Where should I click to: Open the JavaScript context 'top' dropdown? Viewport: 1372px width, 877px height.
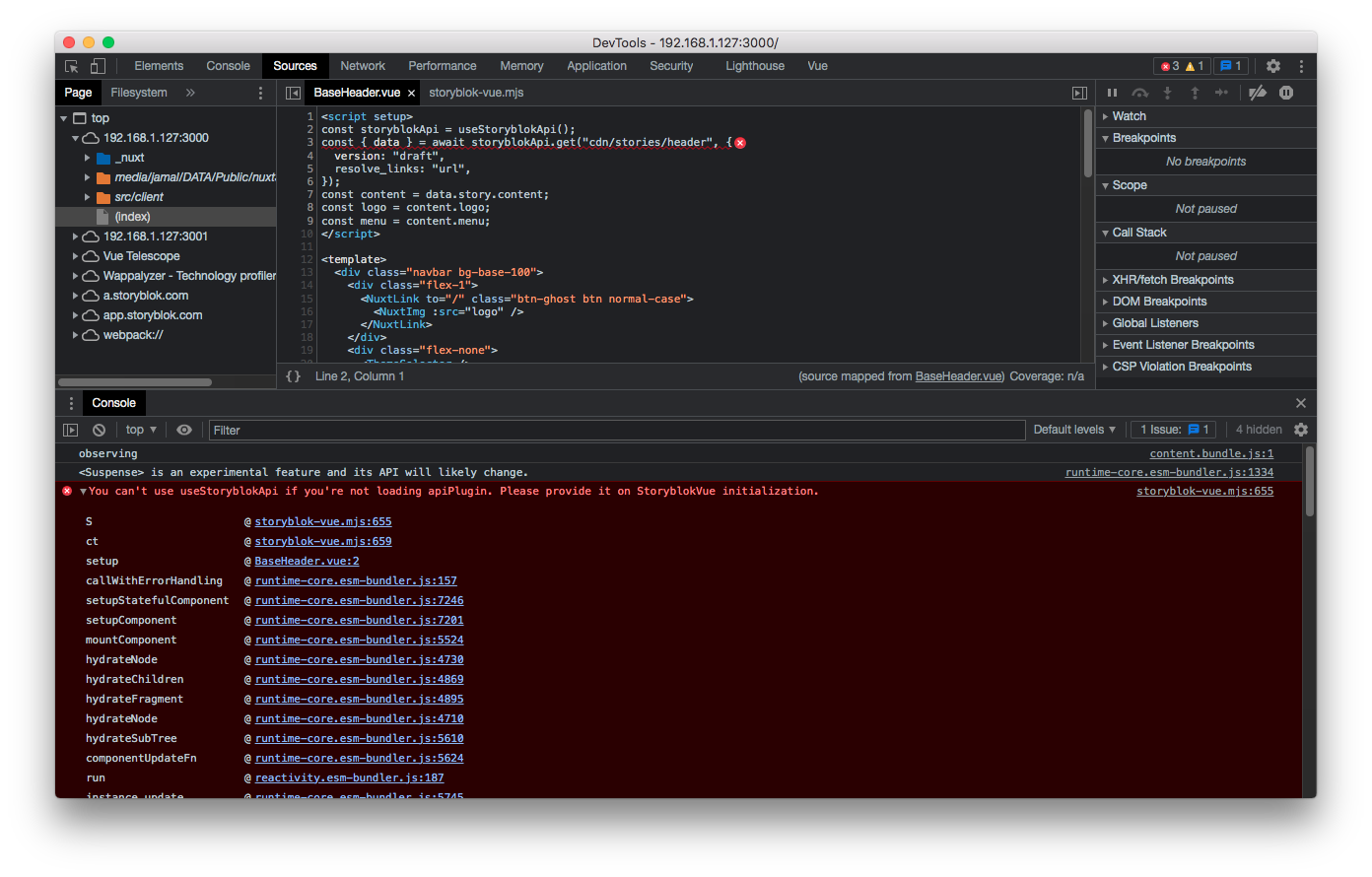[141, 430]
